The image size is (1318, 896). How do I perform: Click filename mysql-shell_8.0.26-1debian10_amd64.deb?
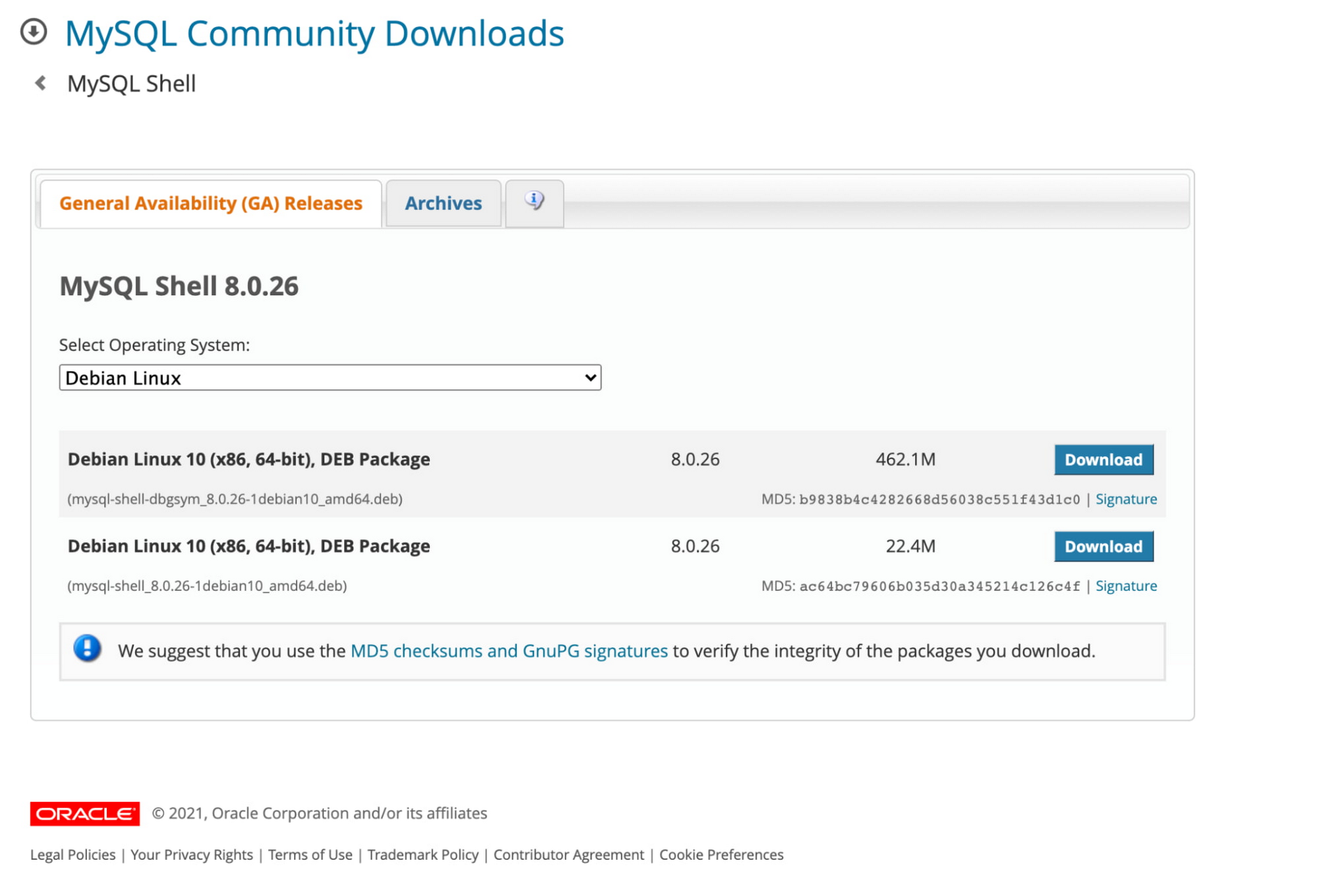(x=207, y=586)
